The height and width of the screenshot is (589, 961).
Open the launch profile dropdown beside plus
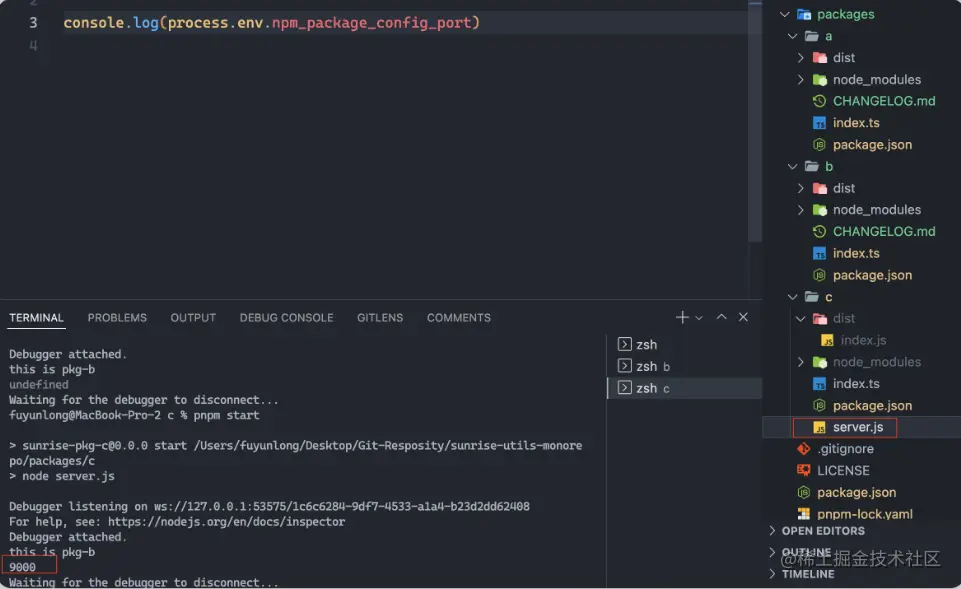(x=699, y=318)
